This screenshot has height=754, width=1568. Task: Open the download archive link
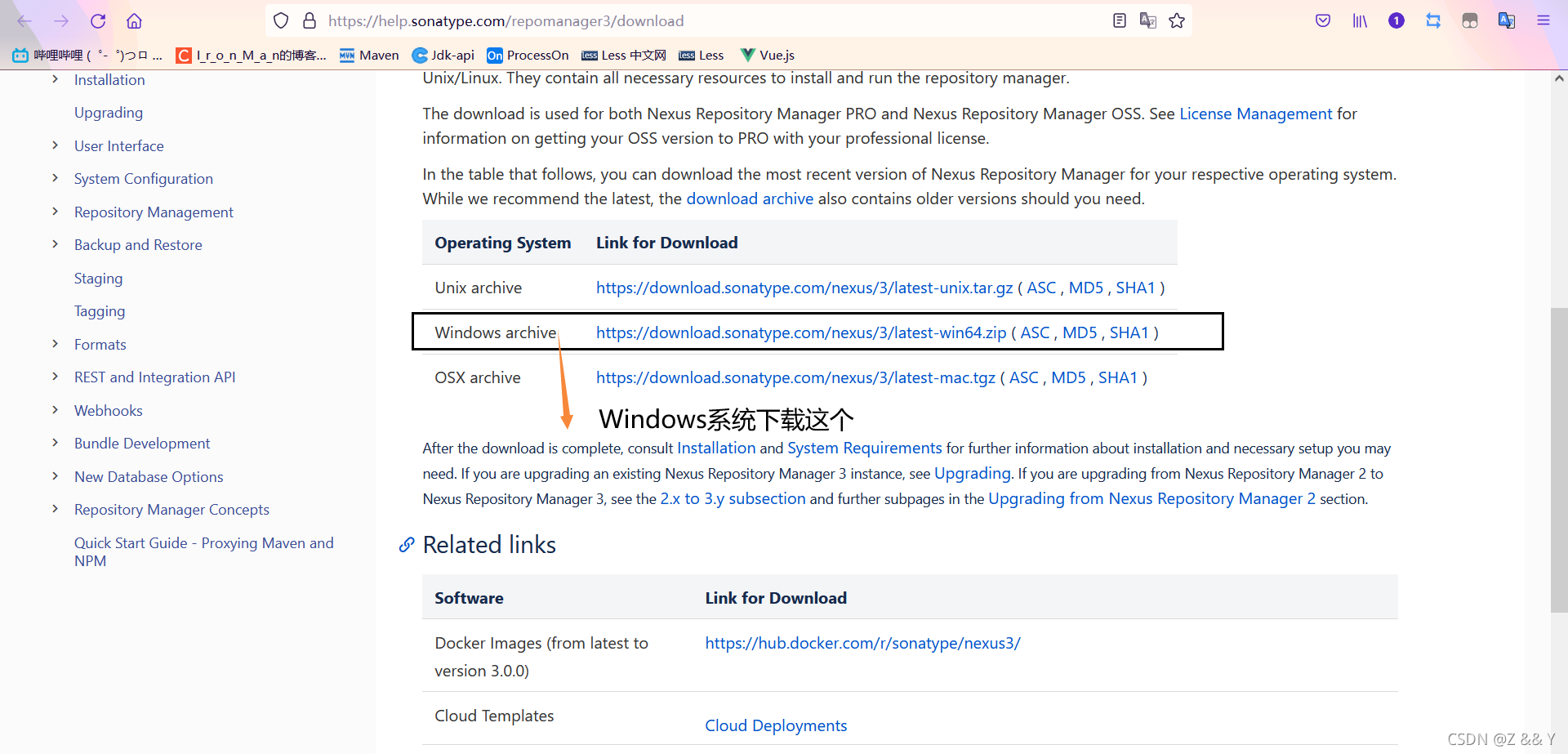click(750, 199)
